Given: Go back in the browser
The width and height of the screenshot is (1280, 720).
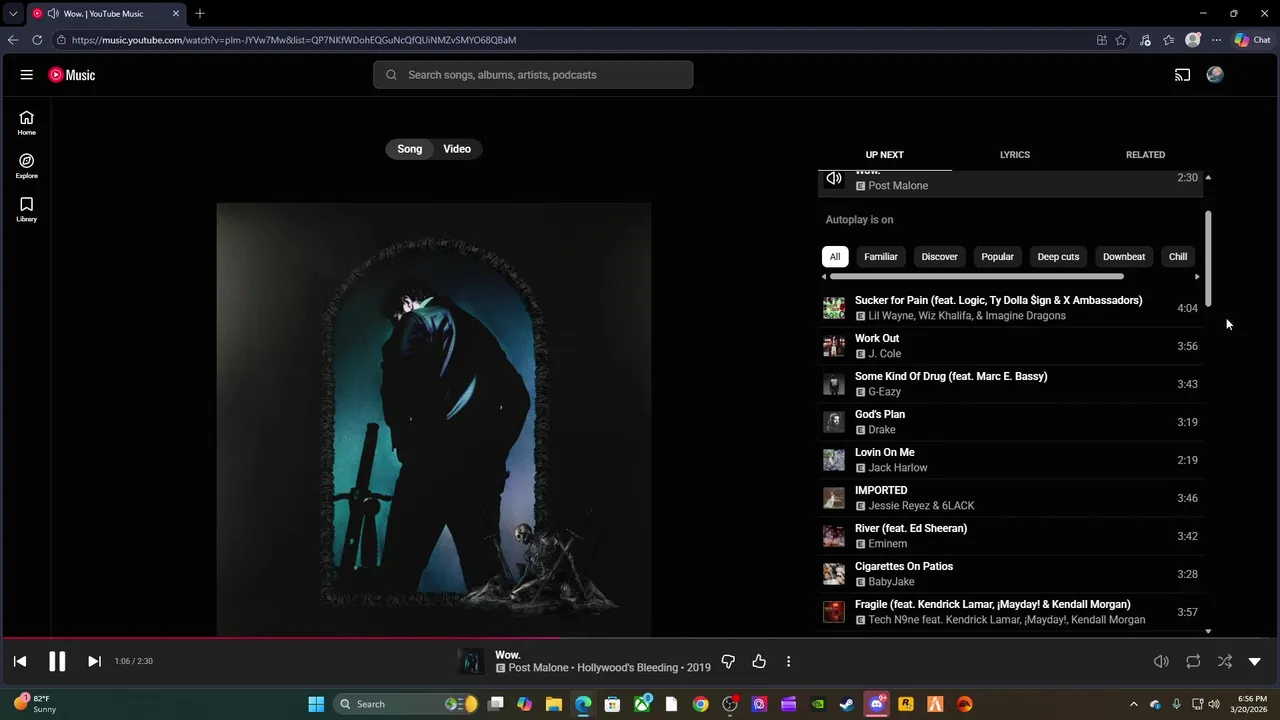Looking at the screenshot, I should pyautogui.click(x=13, y=40).
